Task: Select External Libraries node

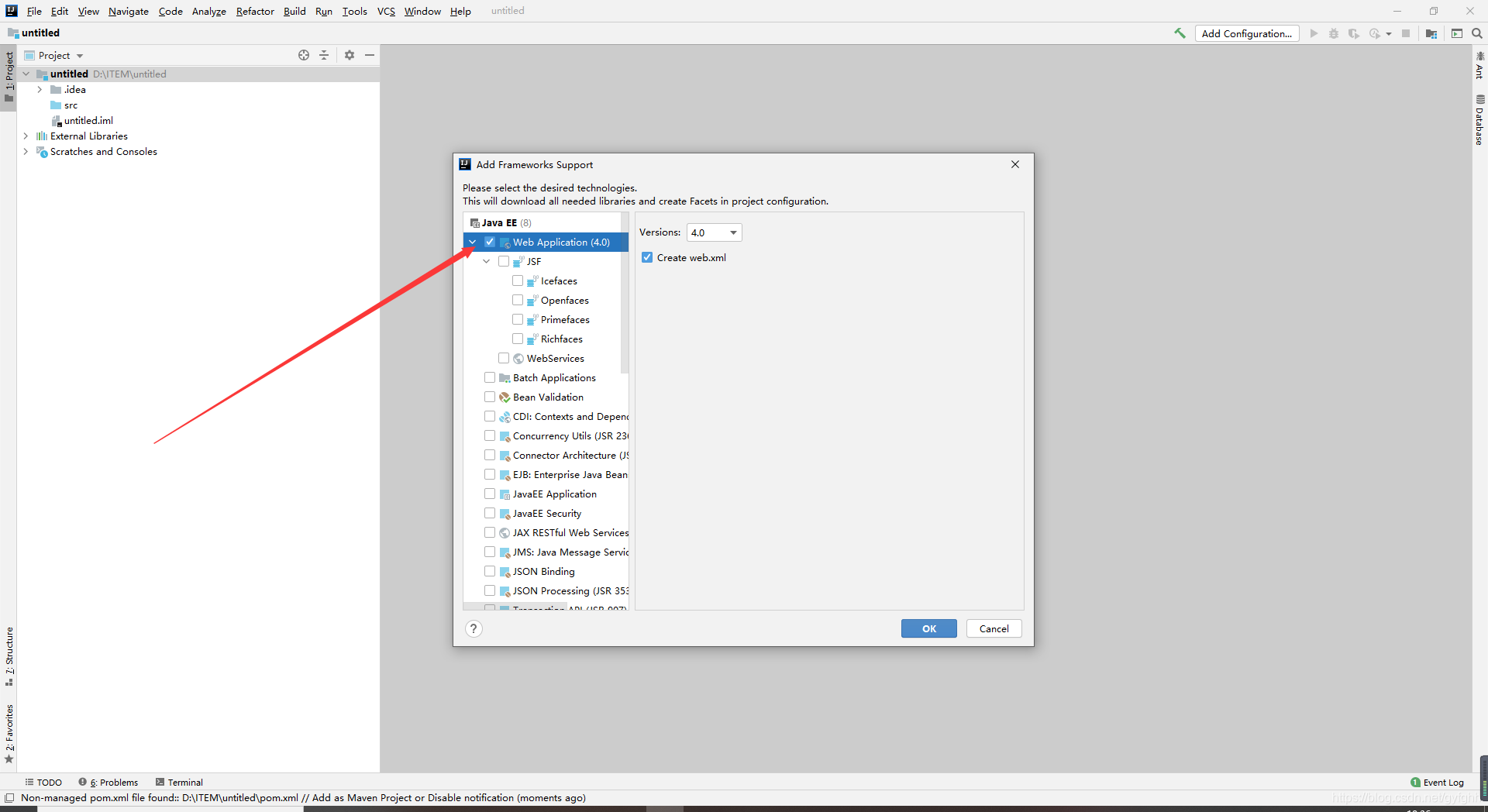Action: [89, 136]
